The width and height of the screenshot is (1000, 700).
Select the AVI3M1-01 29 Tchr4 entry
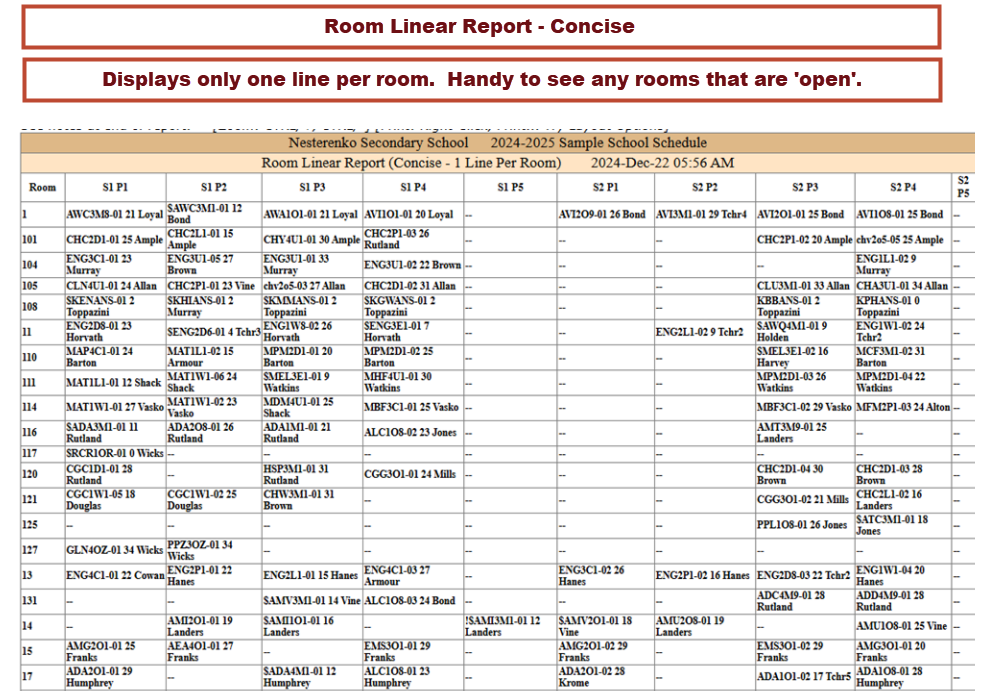point(702,214)
